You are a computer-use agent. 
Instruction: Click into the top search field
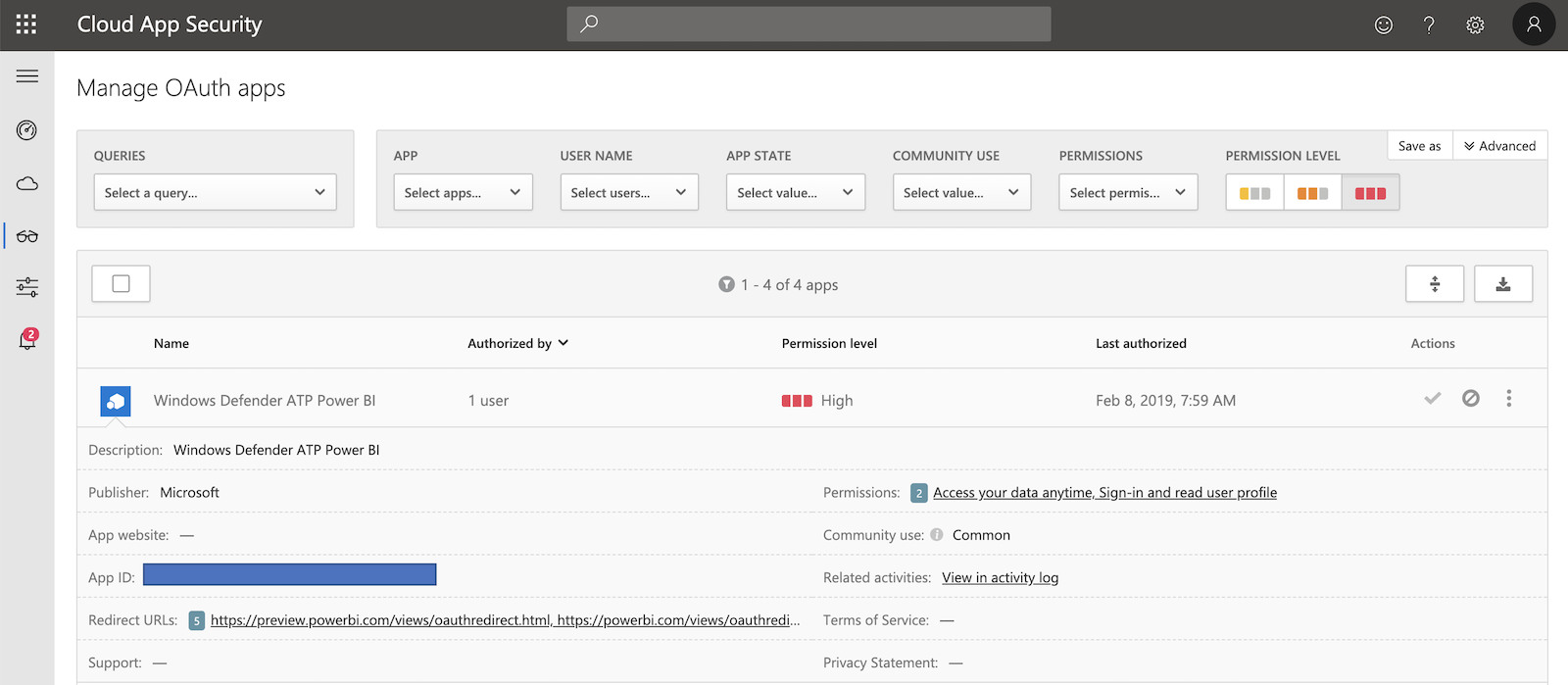(808, 24)
